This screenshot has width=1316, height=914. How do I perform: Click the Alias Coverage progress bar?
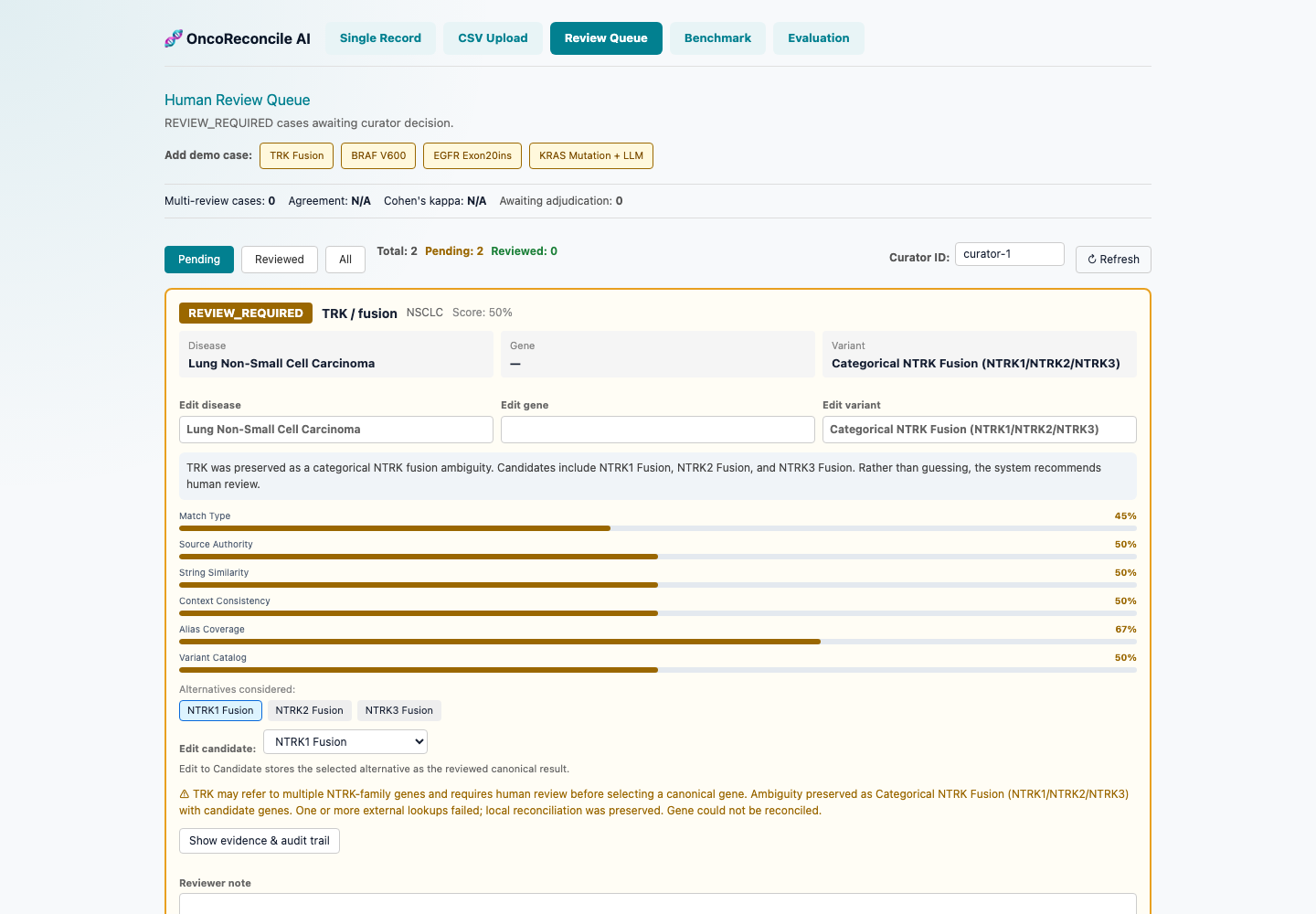point(658,642)
